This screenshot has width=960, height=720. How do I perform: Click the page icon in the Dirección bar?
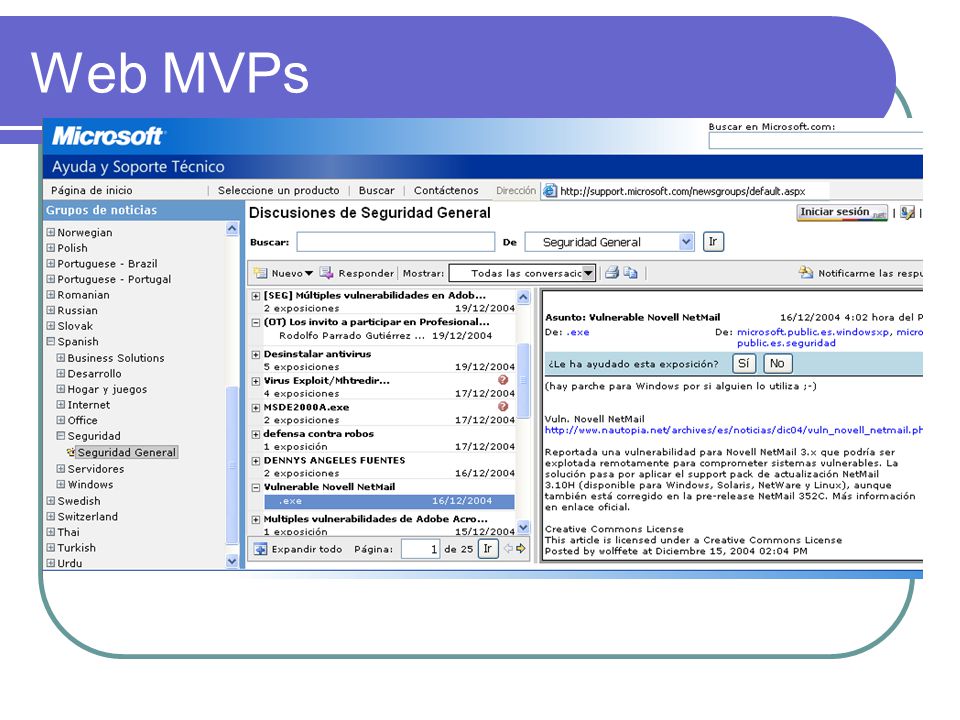pyautogui.click(x=550, y=190)
